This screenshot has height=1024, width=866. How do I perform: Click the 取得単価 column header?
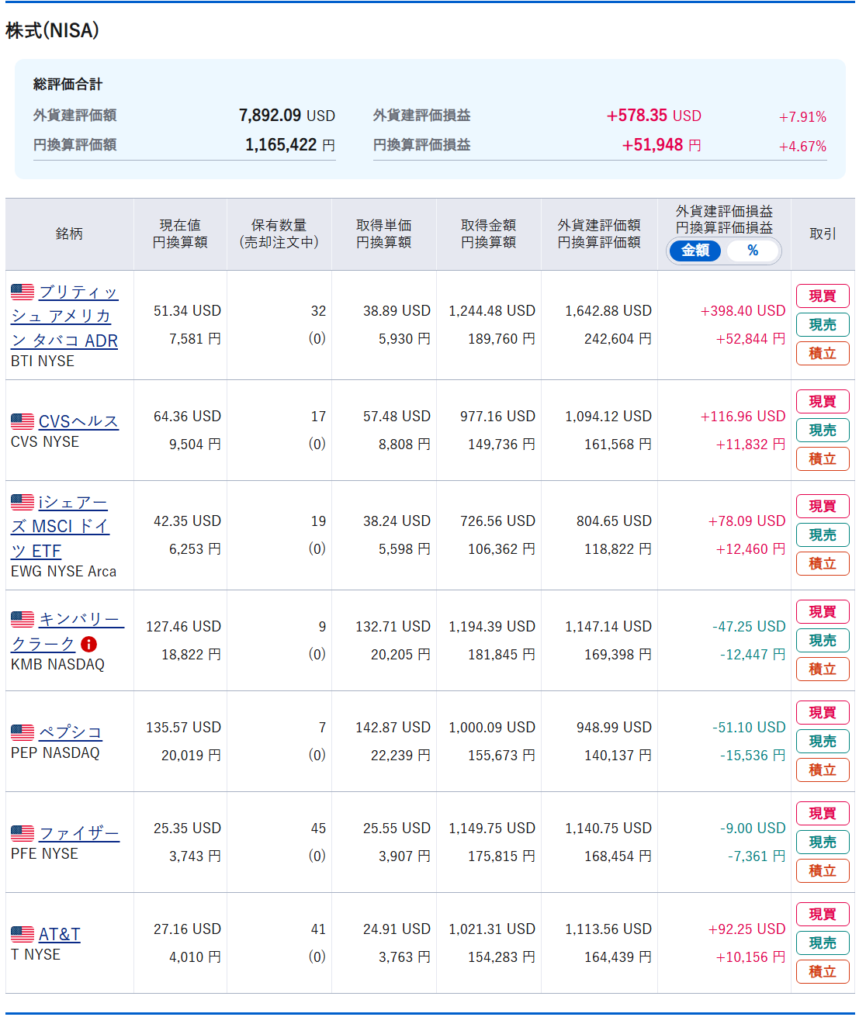[383, 234]
